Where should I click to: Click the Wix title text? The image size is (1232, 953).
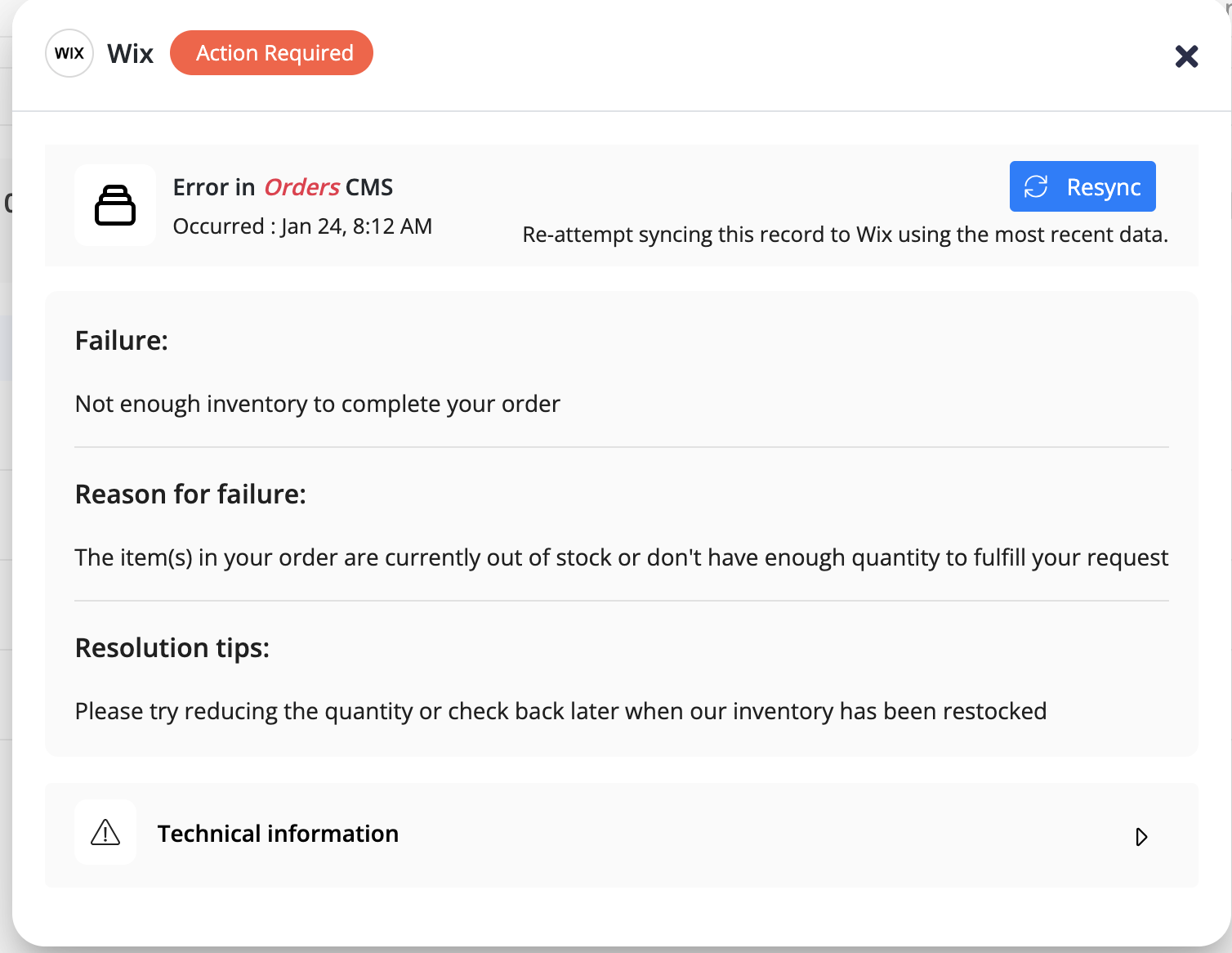click(x=131, y=54)
